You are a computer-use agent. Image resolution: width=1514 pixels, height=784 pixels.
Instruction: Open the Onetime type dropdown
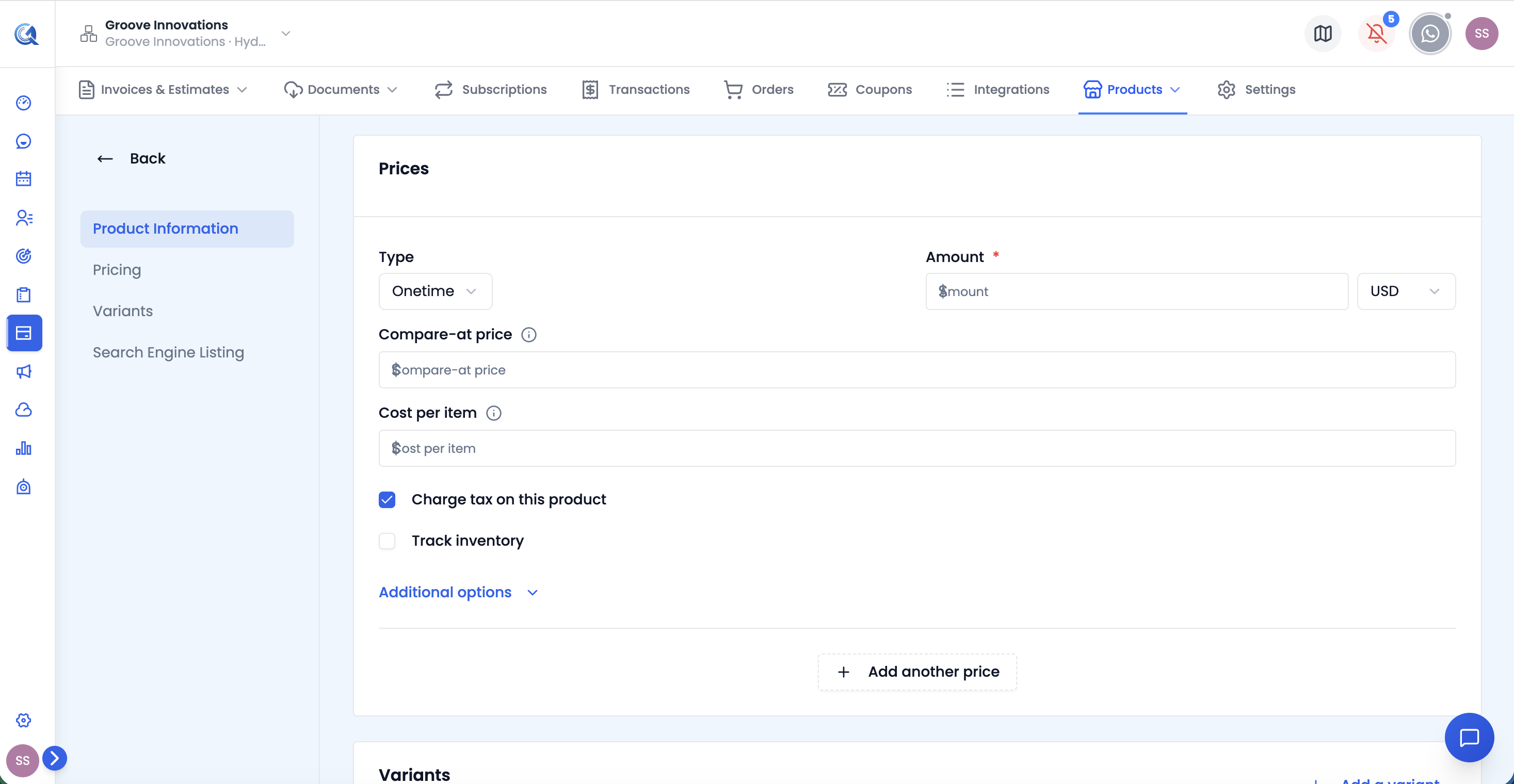tap(435, 291)
